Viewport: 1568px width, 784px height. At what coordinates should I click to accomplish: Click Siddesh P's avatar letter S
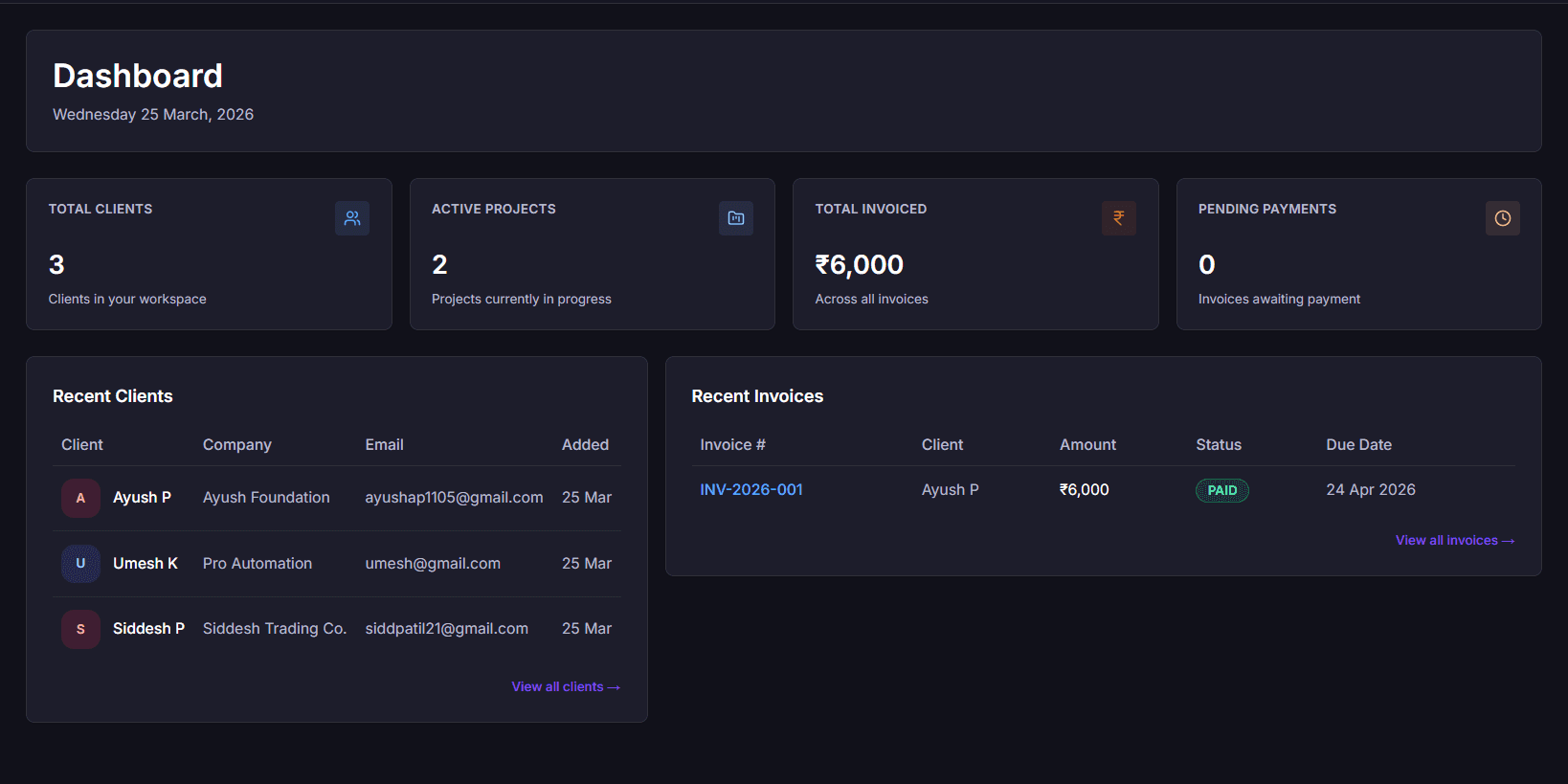click(x=80, y=629)
